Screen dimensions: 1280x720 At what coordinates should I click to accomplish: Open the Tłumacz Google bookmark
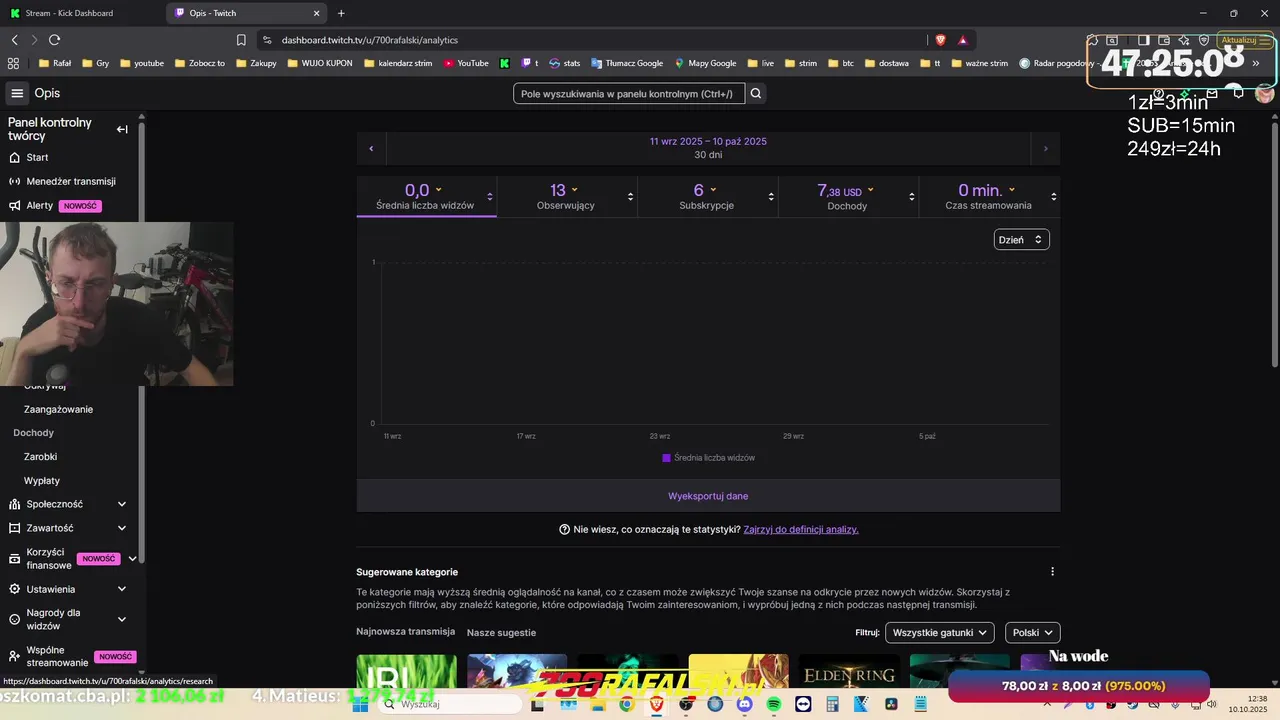tap(627, 63)
